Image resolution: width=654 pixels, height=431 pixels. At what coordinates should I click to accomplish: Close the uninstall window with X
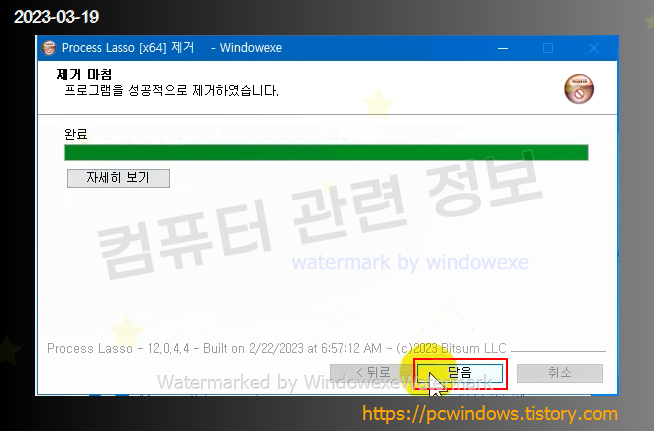point(594,48)
